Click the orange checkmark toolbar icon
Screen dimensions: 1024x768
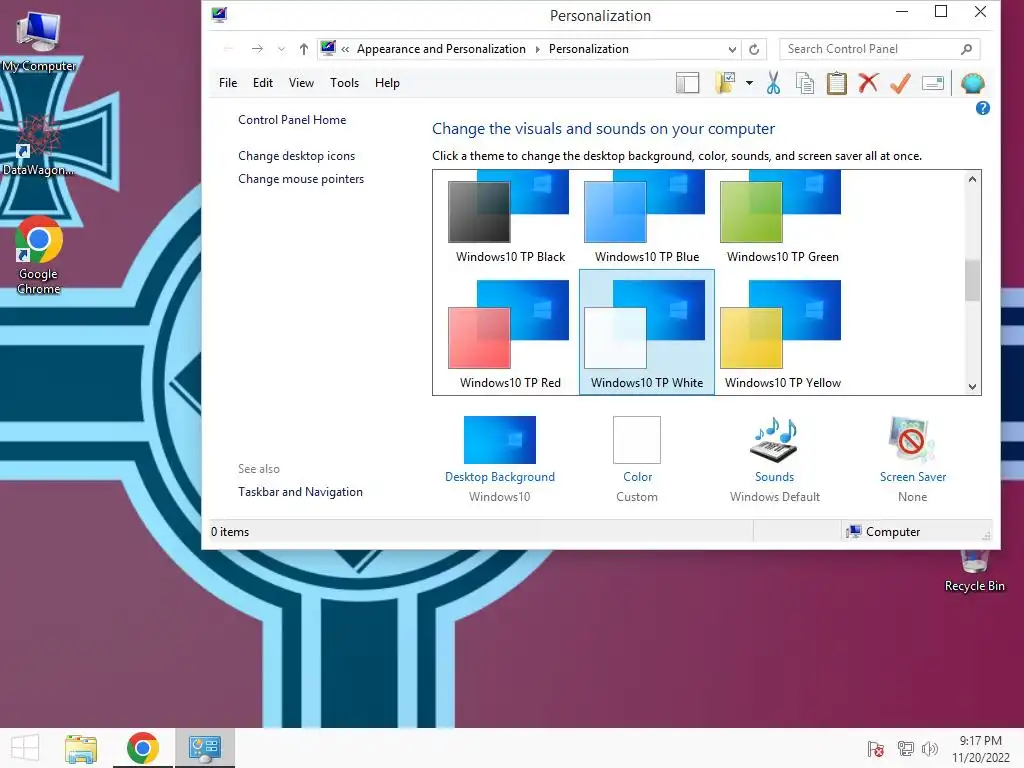901,83
